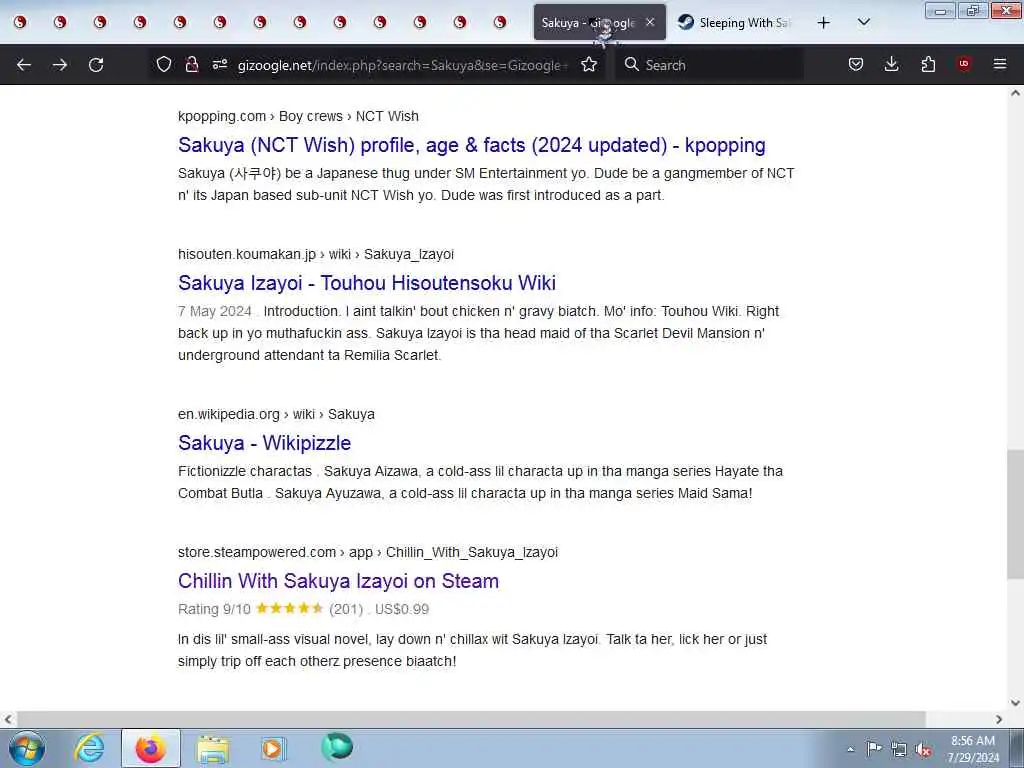The image size is (1024, 768).
Task: List all tabs with the chevron dropdown
Action: tap(863, 23)
